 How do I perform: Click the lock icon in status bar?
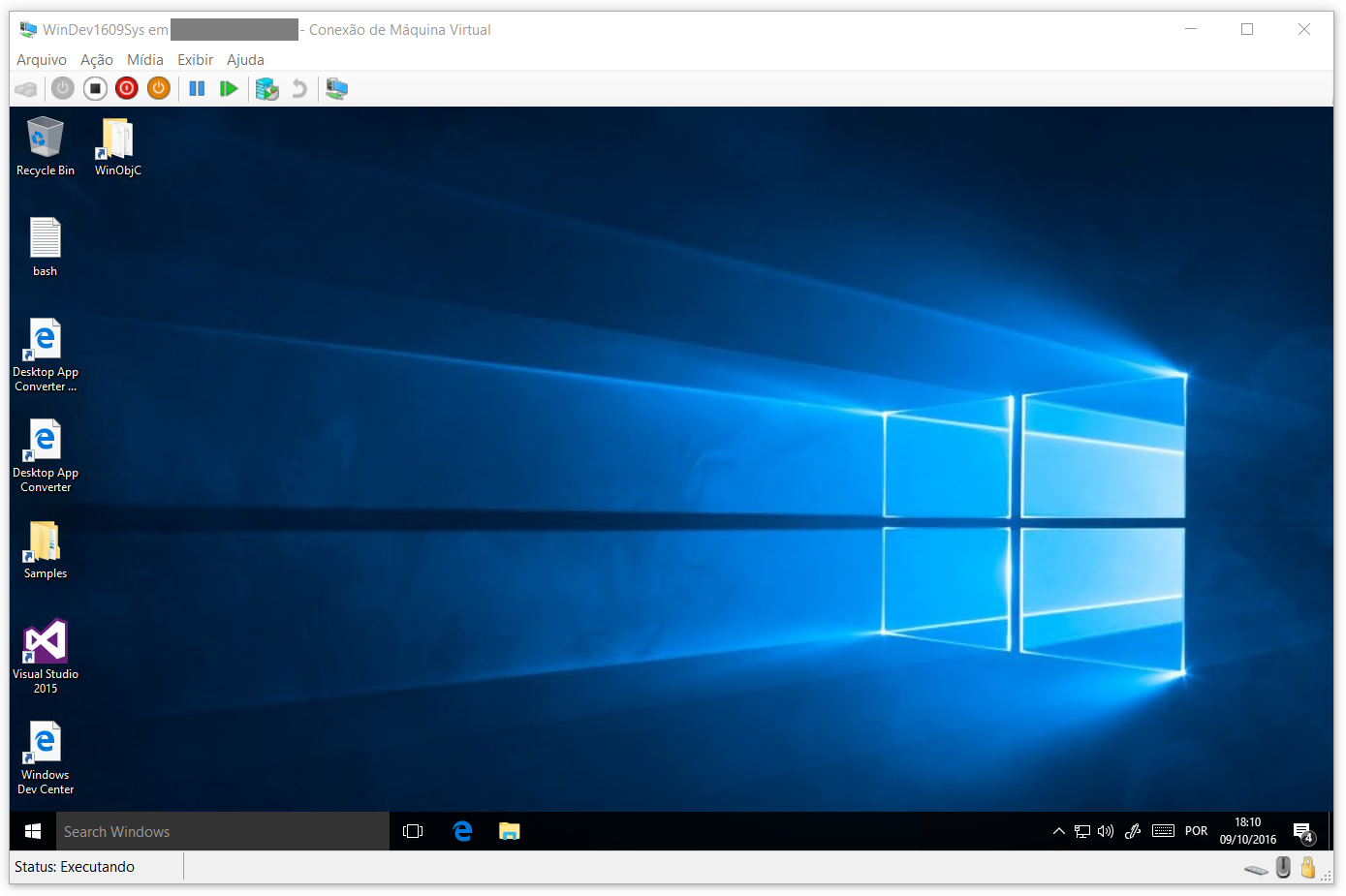(x=1308, y=867)
